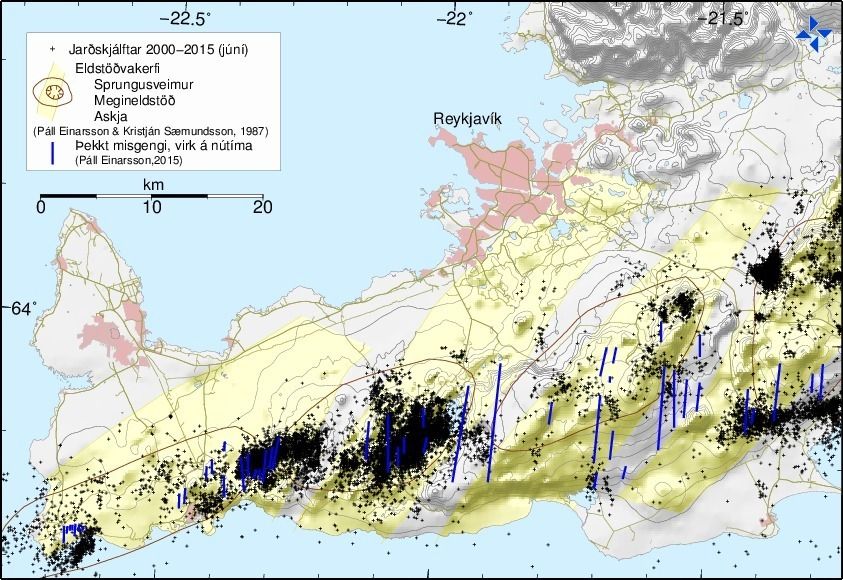843x580 pixels.
Task: Click the black-and-white scale bar
Action: [x=152, y=196]
